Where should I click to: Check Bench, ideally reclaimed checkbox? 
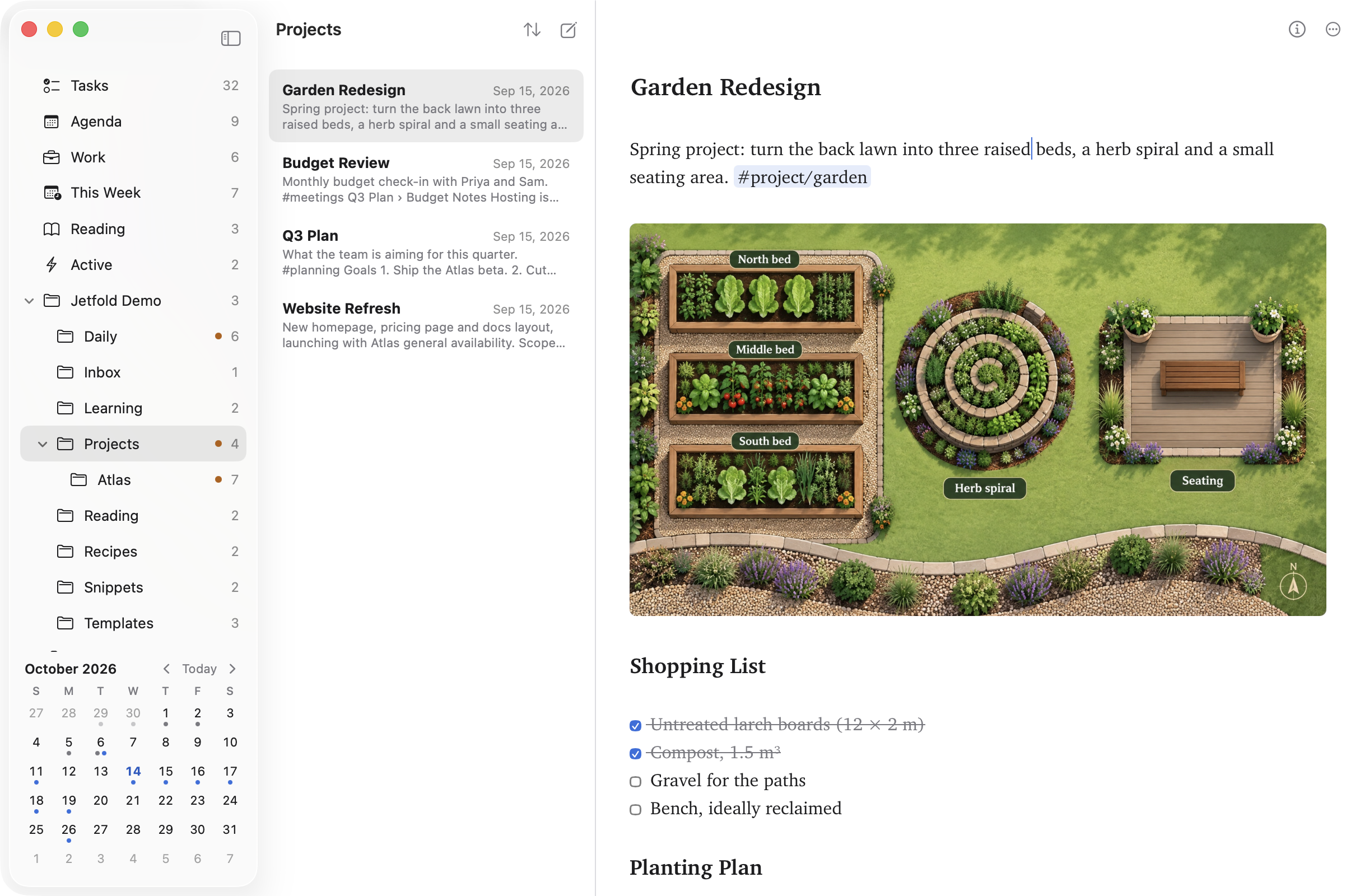pyautogui.click(x=635, y=810)
